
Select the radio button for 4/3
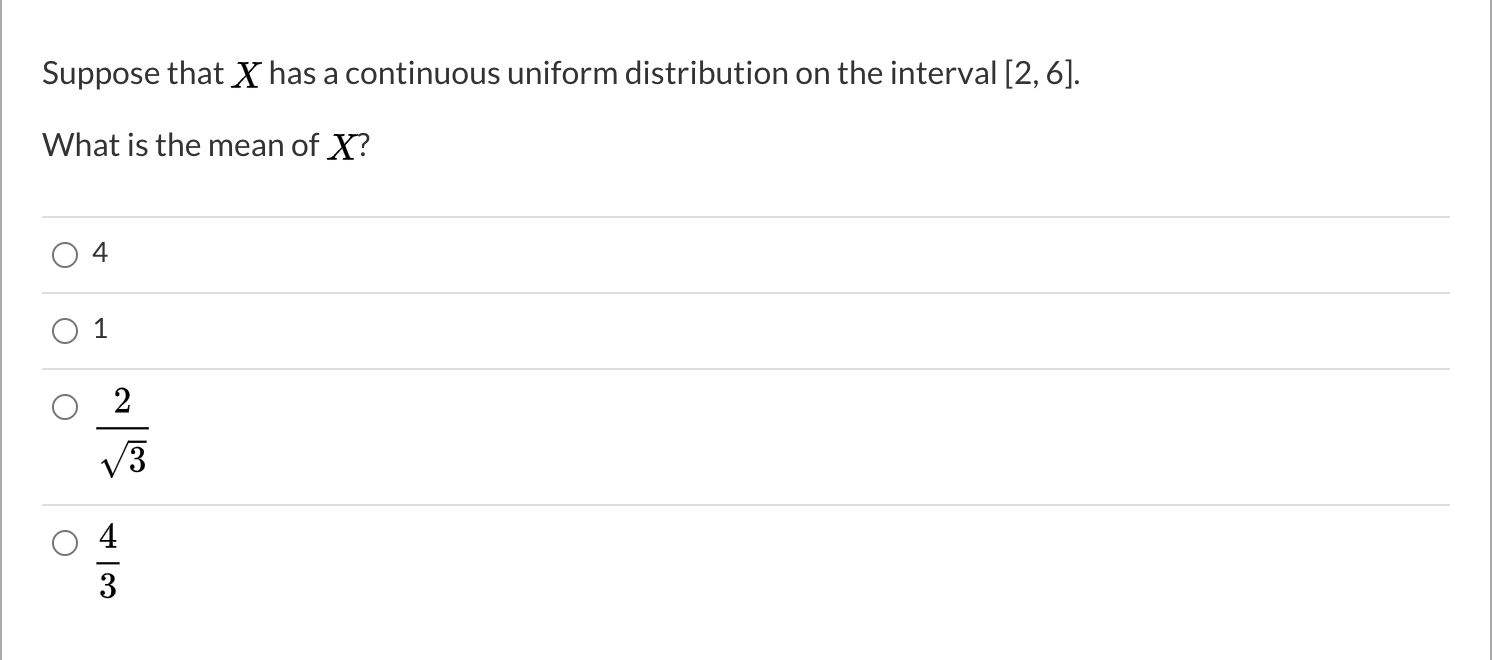tap(65, 544)
